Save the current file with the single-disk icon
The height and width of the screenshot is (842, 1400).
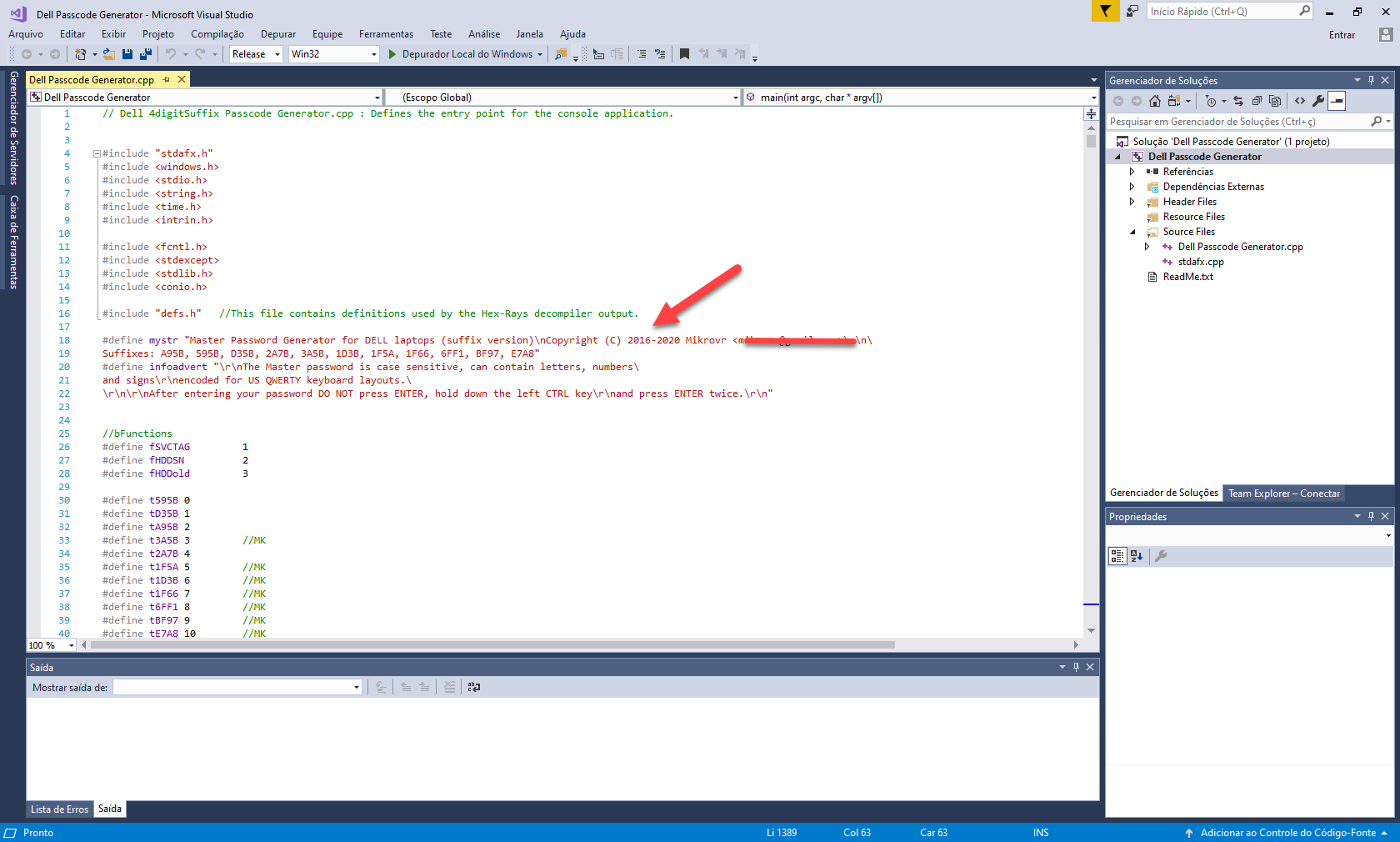(127, 54)
